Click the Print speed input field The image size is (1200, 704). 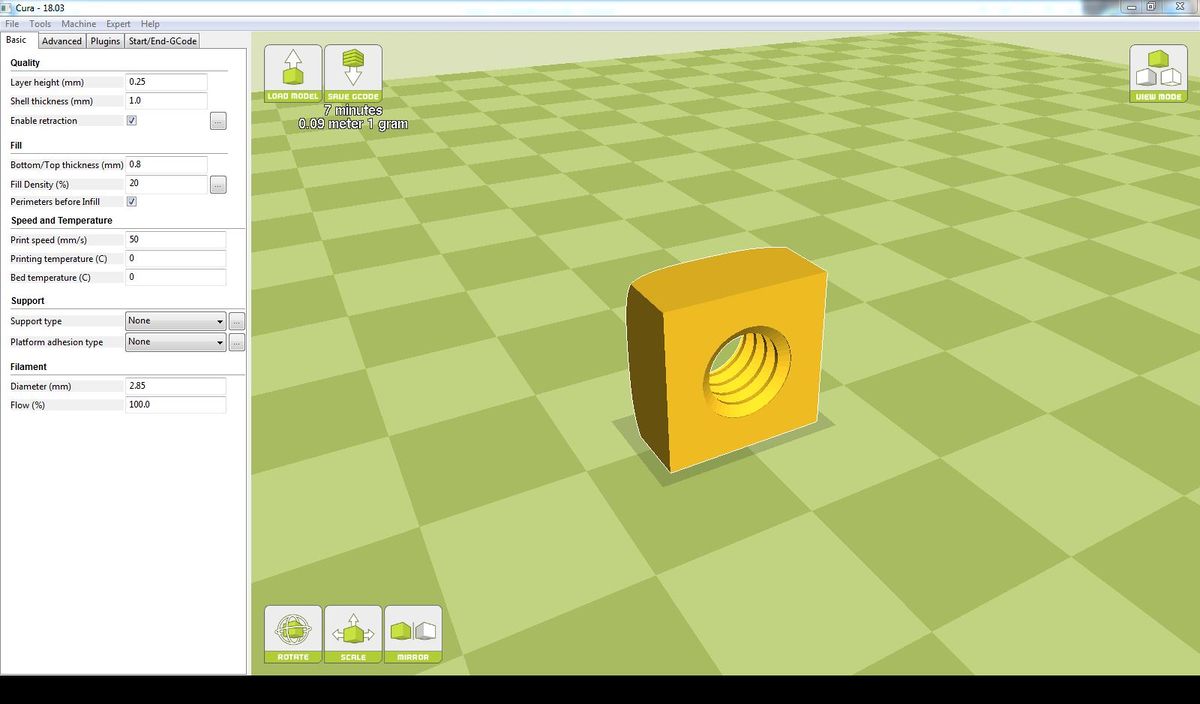click(175, 240)
